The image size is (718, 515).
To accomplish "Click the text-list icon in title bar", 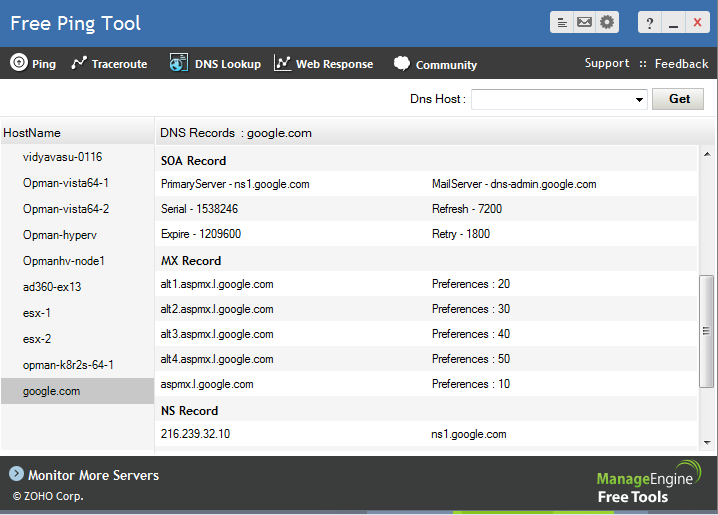I will (562, 22).
